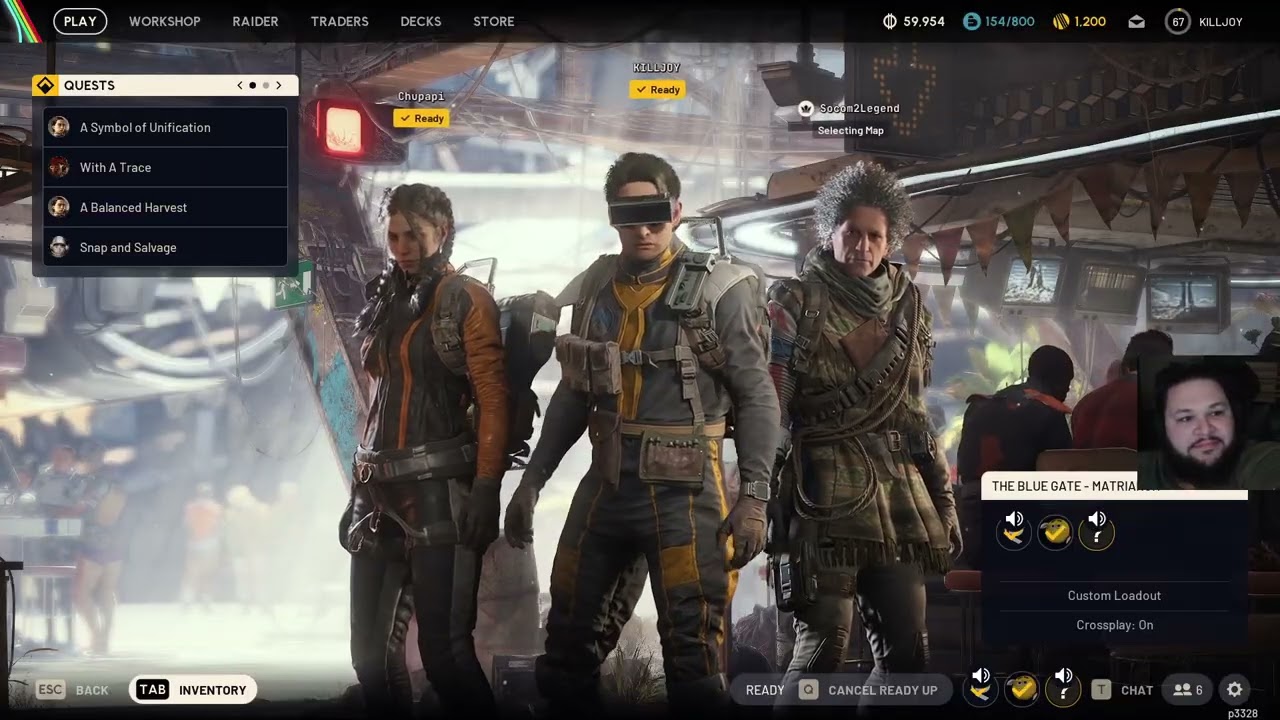The height and width of the screenshot is (720, 1280).
Task: Click the Socom2Legend player name tag
Action: pos(859,108)
